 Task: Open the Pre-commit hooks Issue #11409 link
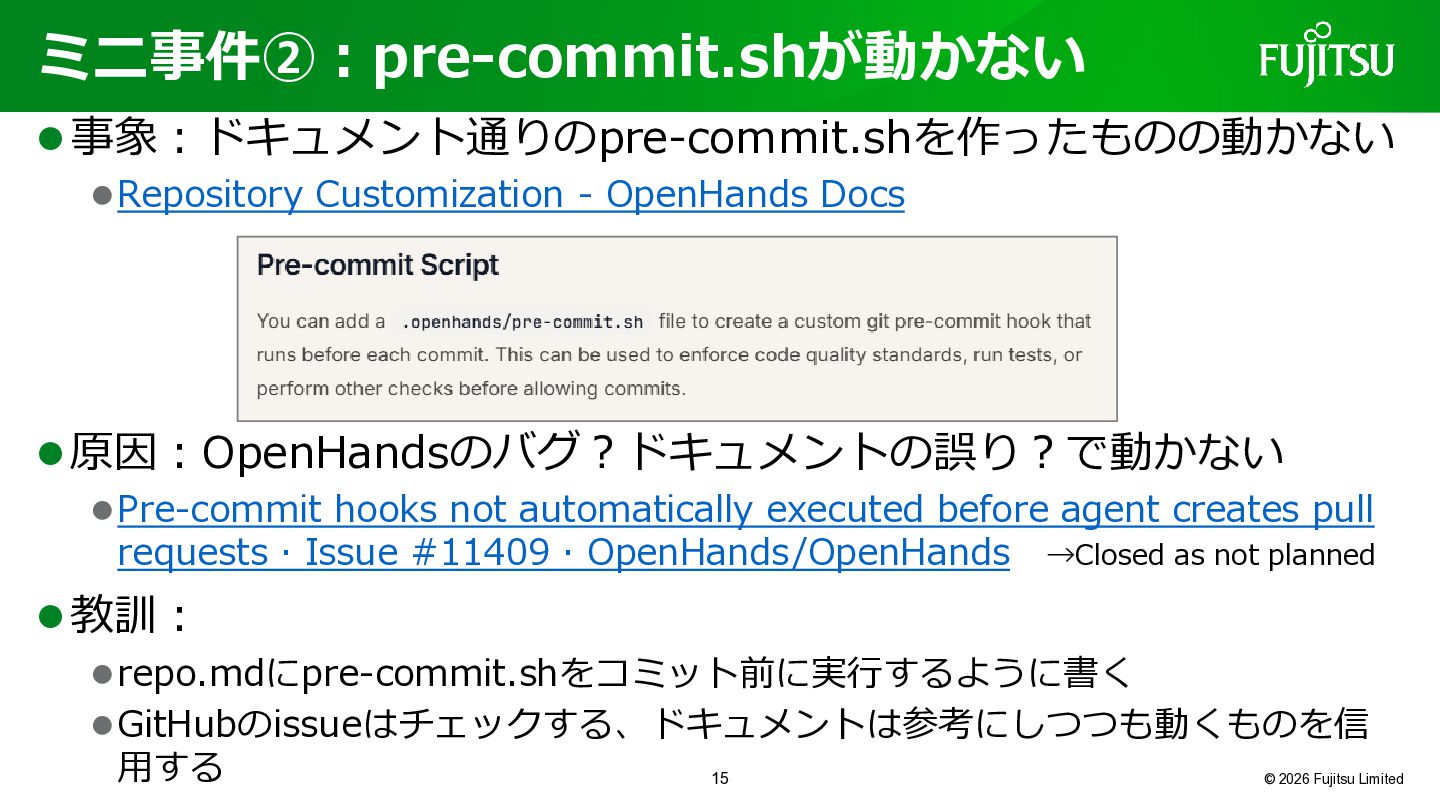[745, 531]
